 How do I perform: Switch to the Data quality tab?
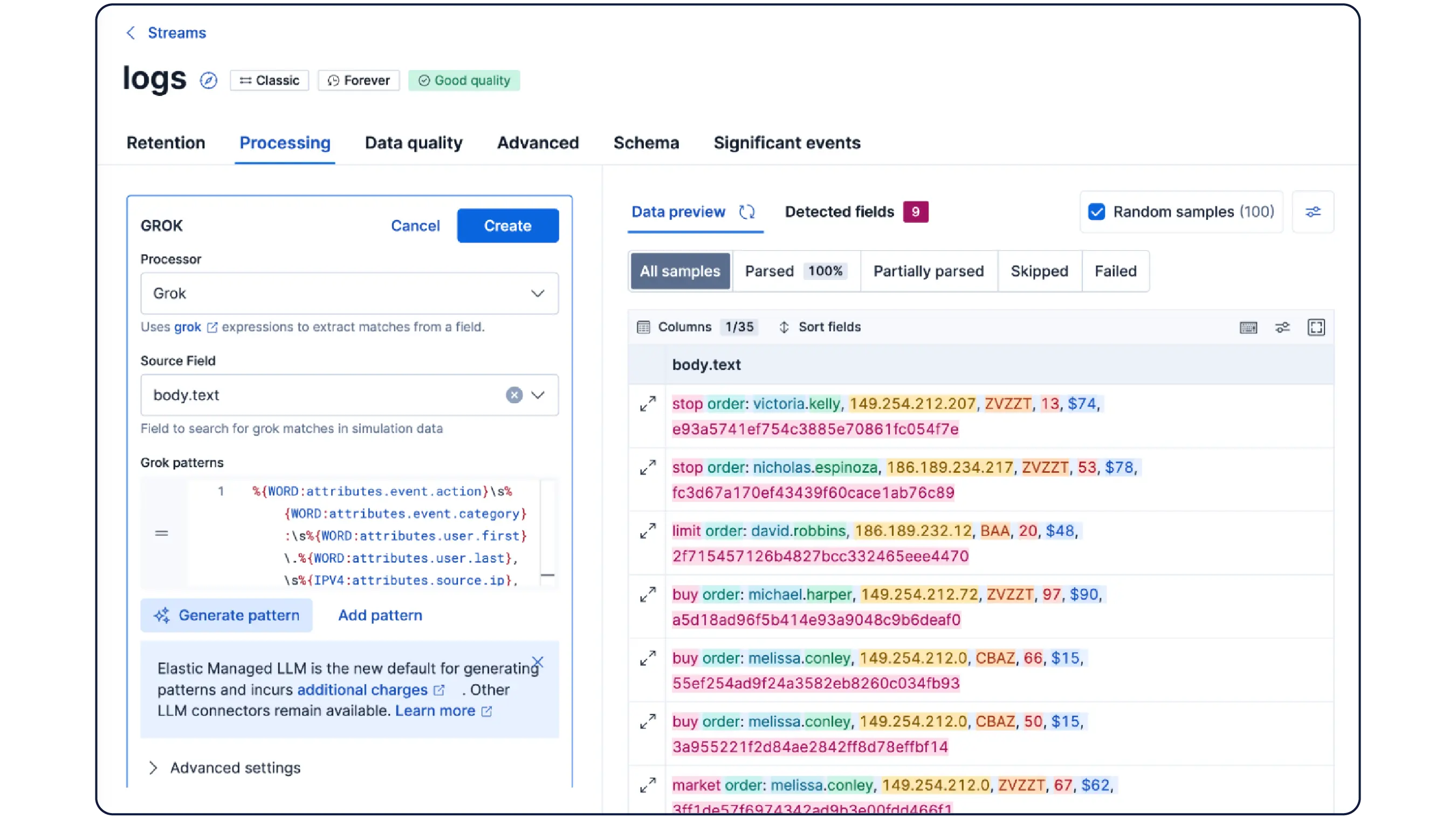click(414, 143)
